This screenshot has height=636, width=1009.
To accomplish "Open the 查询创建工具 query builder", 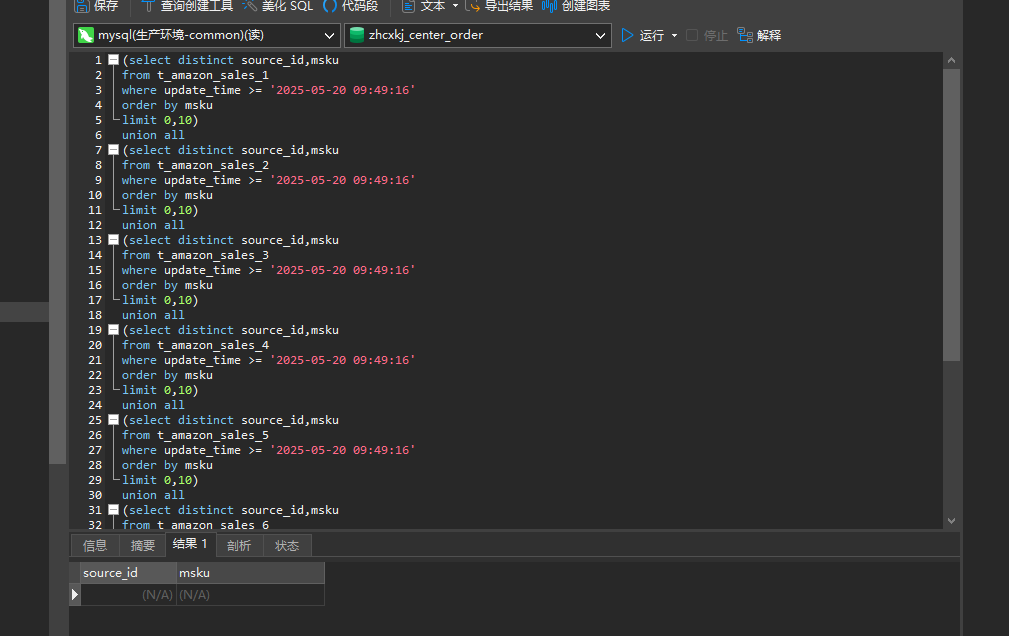I will pyautogui.click(x=187, y=6).
